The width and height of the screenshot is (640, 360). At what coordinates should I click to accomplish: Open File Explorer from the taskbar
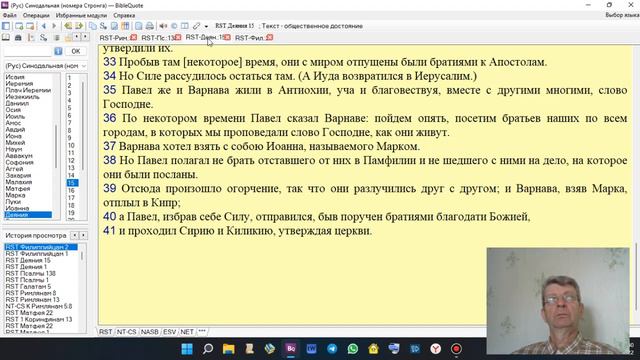tap(229, 349)
